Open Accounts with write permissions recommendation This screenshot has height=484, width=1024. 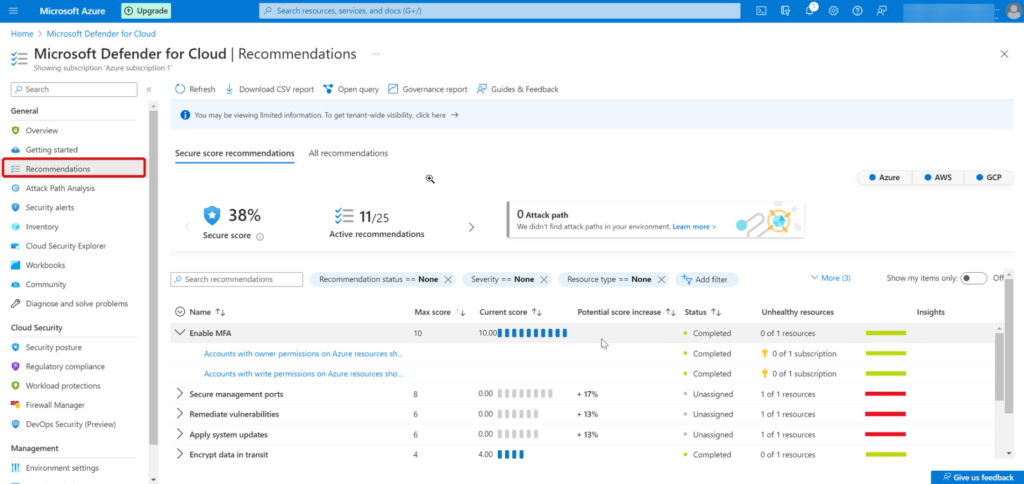tap(303, 374)
